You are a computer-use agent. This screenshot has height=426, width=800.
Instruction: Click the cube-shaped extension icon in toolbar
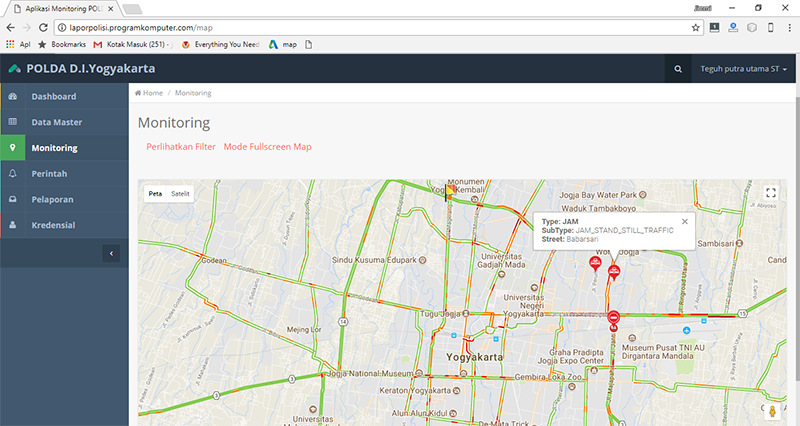752,28
